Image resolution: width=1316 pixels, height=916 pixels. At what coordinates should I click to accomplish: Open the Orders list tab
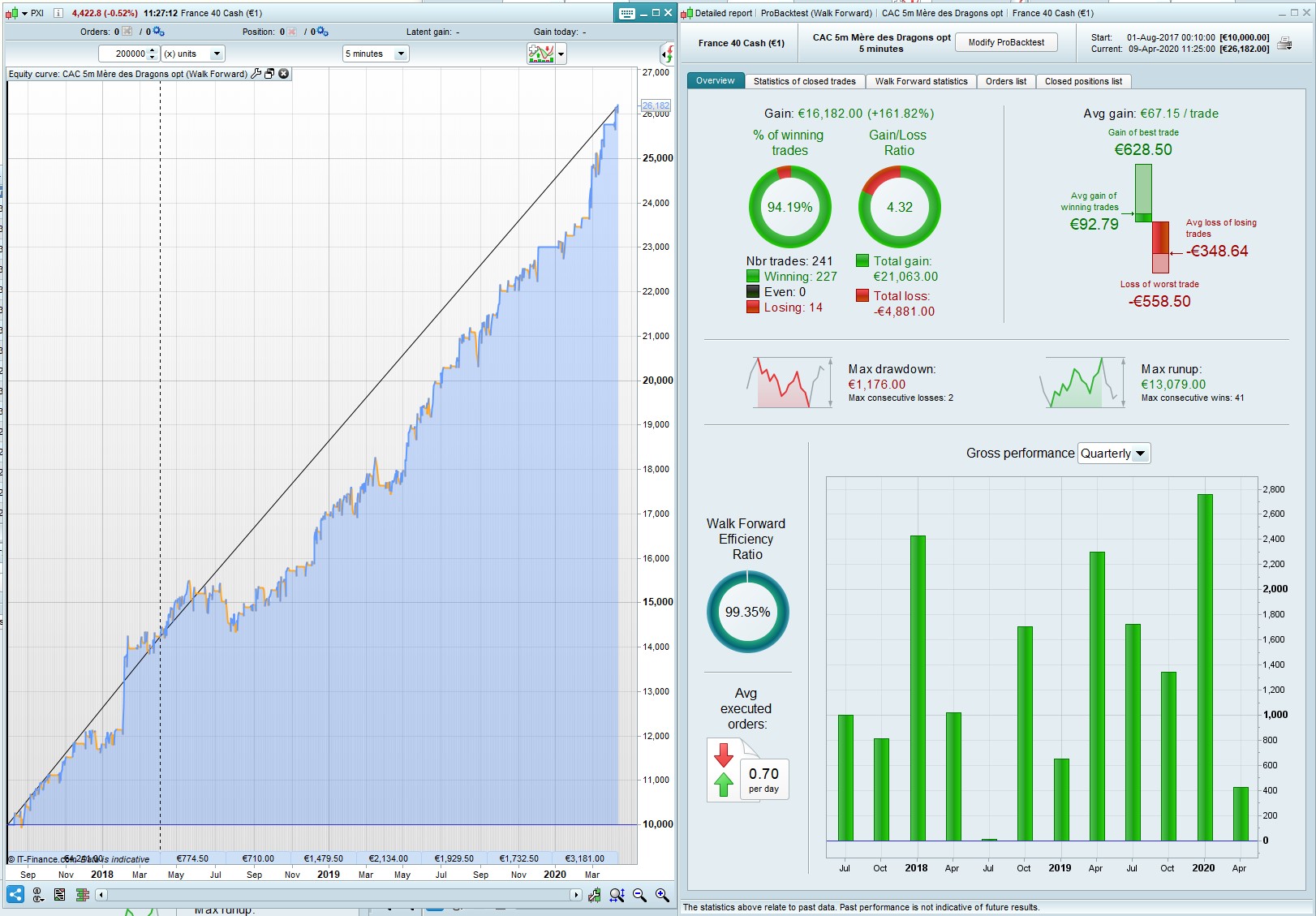click(1006, 81)
